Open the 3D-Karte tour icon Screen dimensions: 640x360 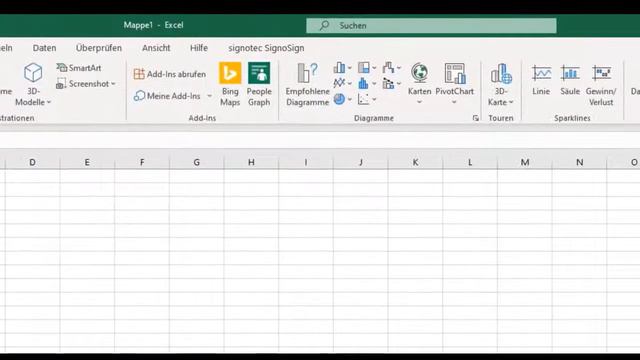pos(501,73)
